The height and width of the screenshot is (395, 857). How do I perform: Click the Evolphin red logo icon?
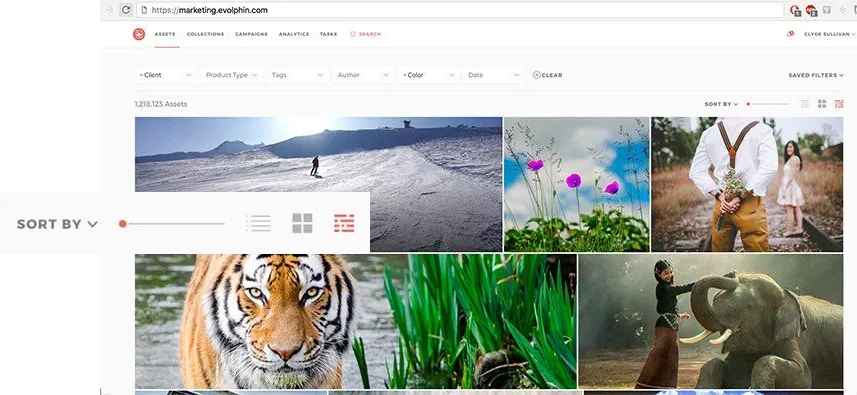tap(139, 34)
